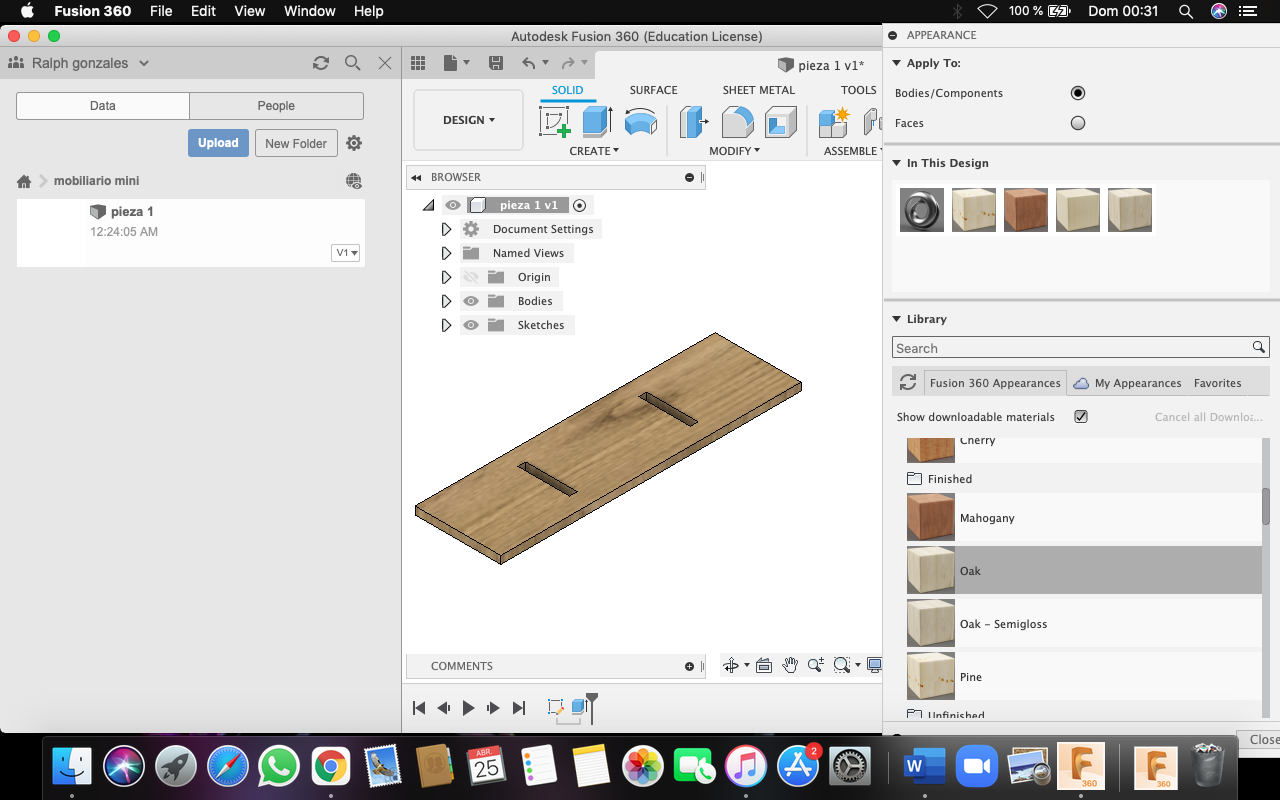Viewport: 1280px width, 800px height.
Task: Select the Faces radio button
Action: pyautogui.click(x=1077, y=123)
